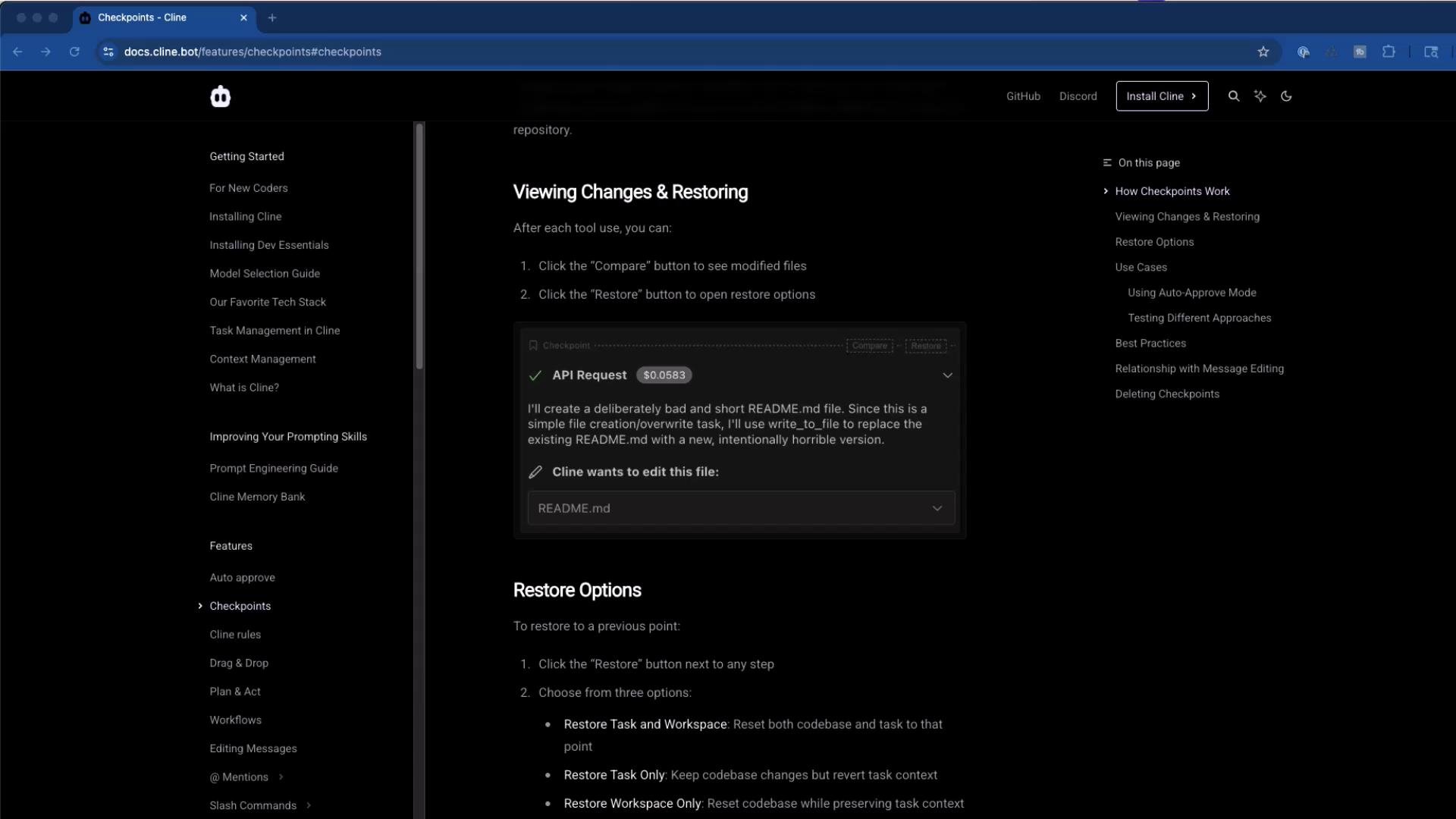The width and height of the screenshot is (1456, 819).
Task: Open What is Cline? page
Action: coord(244,388)
